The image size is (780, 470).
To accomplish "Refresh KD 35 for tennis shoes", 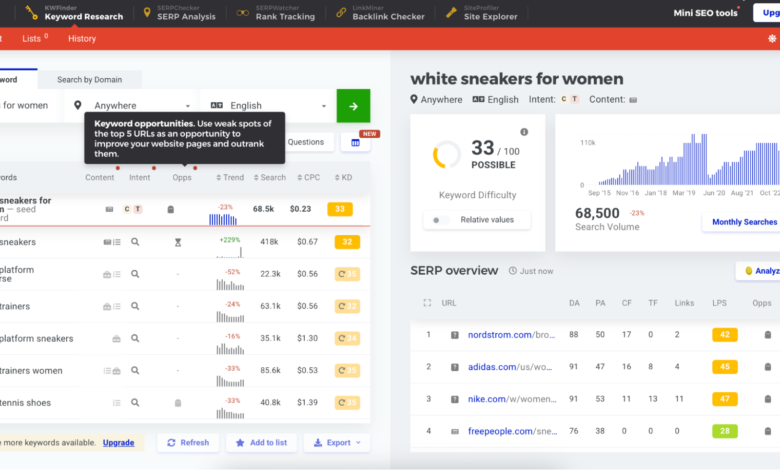I will [347, 402].
